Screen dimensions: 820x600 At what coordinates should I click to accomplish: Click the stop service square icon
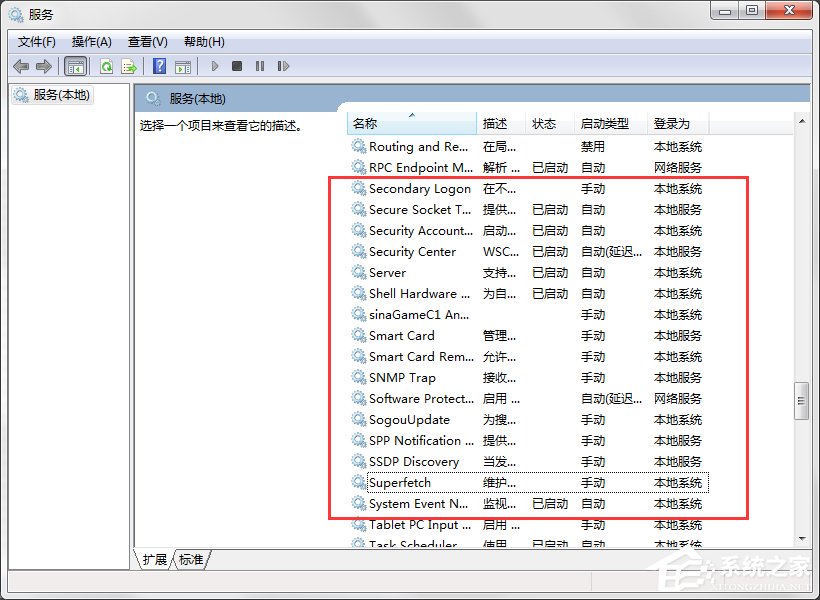(x=237, y=66)
